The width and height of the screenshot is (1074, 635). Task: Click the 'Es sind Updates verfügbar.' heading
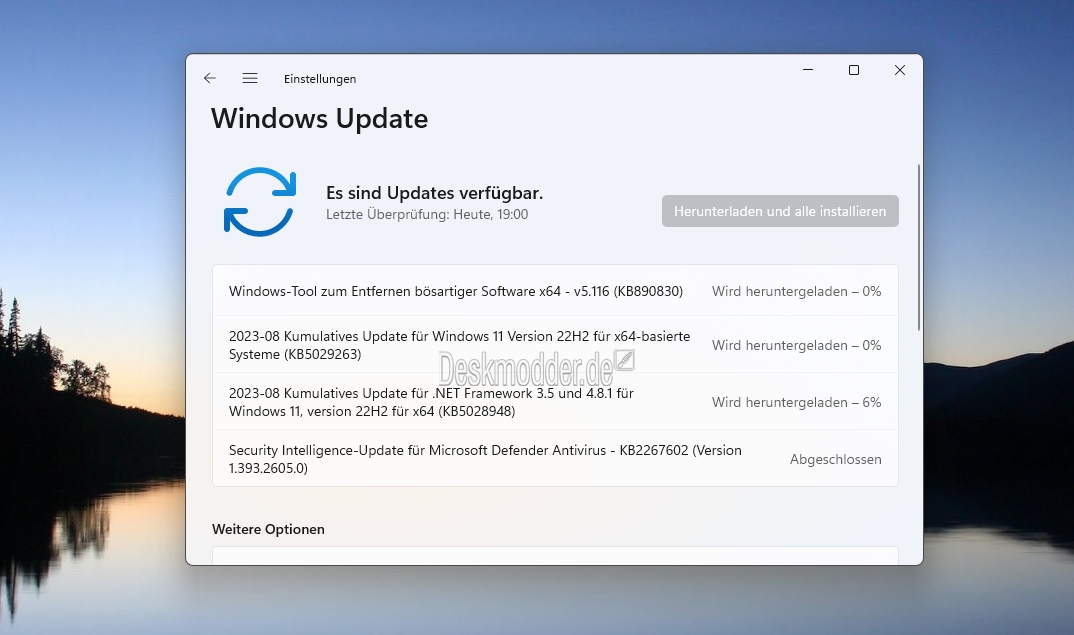pos(434,193)
